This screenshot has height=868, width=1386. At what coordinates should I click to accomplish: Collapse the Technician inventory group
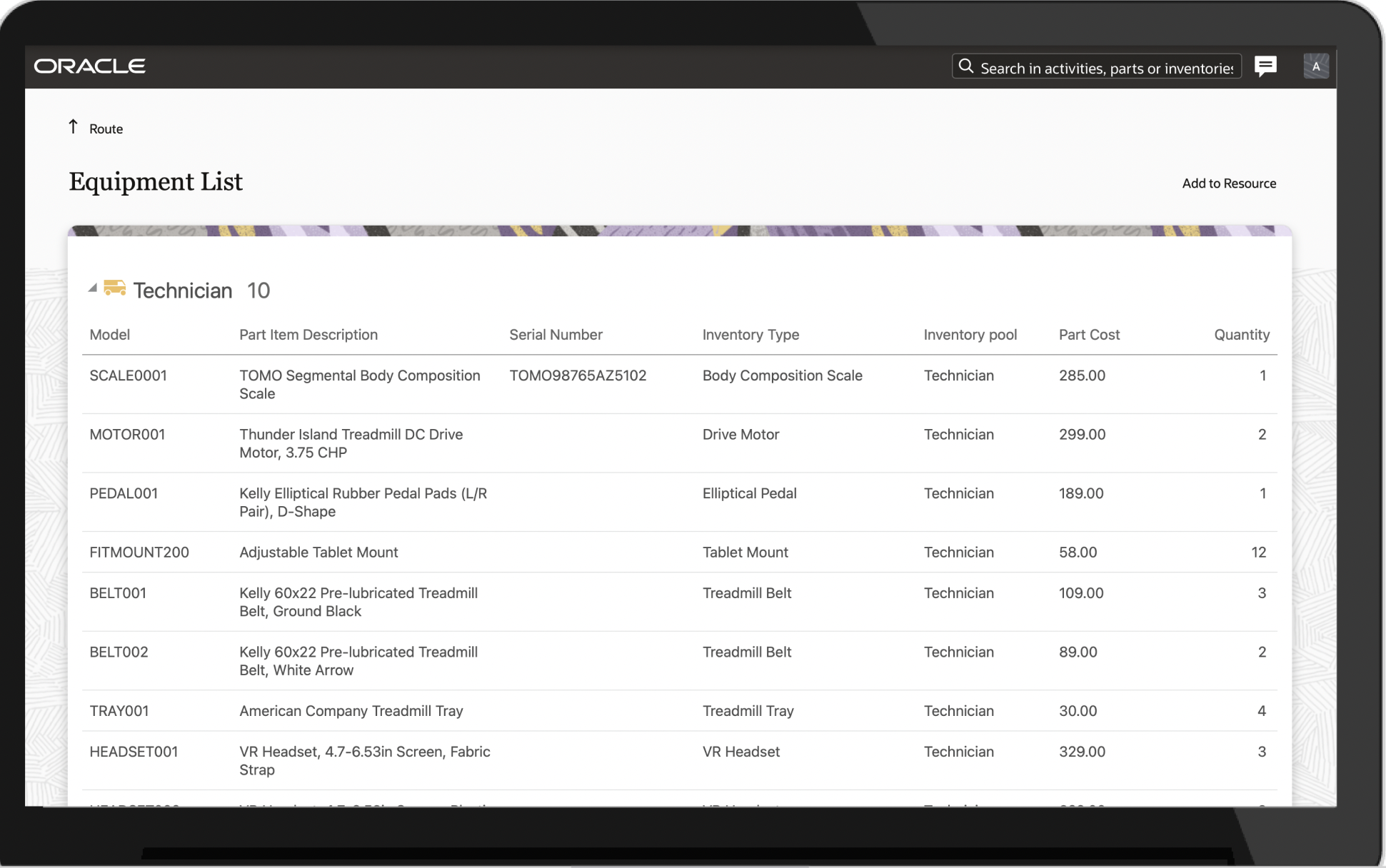(92, 288)
